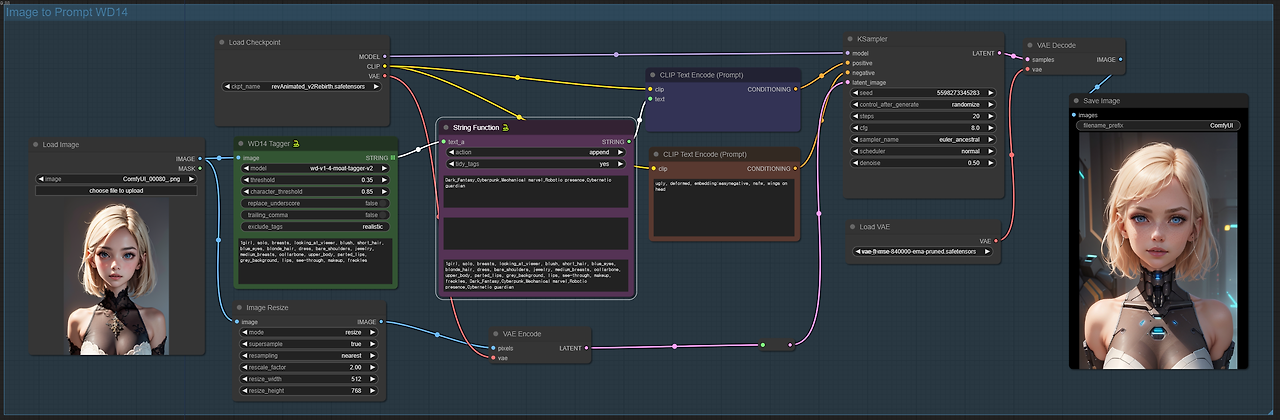1280x420 pixels.
Task: Open the String Function action dropdown
Action: click(537, 152)
